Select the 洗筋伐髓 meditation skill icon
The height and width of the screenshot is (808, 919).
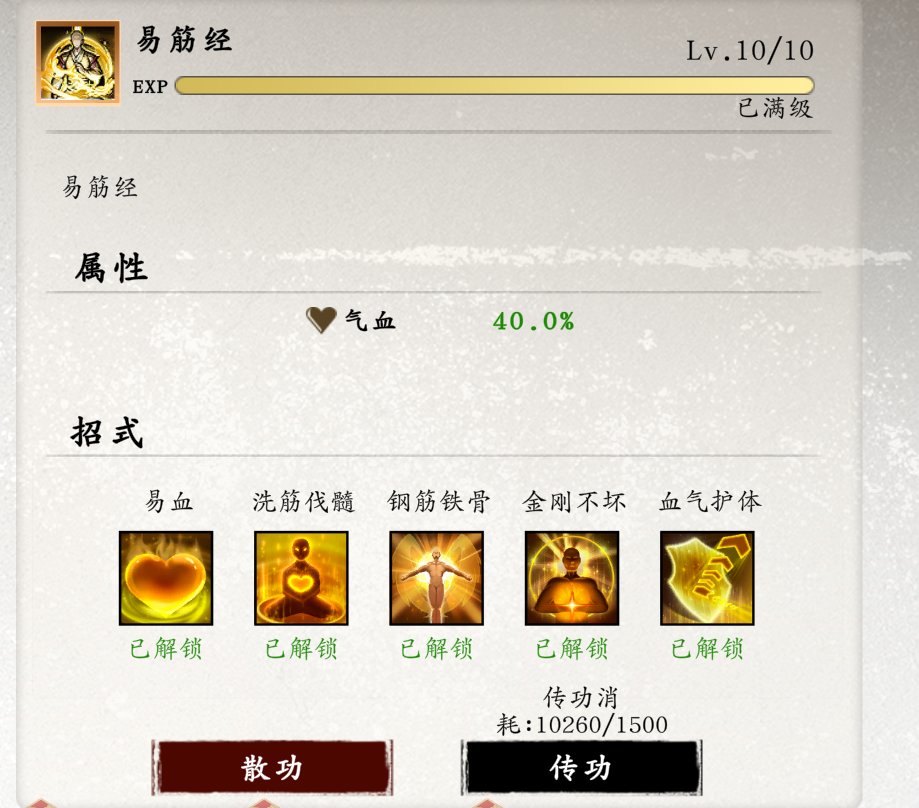(x=301, y=578)
